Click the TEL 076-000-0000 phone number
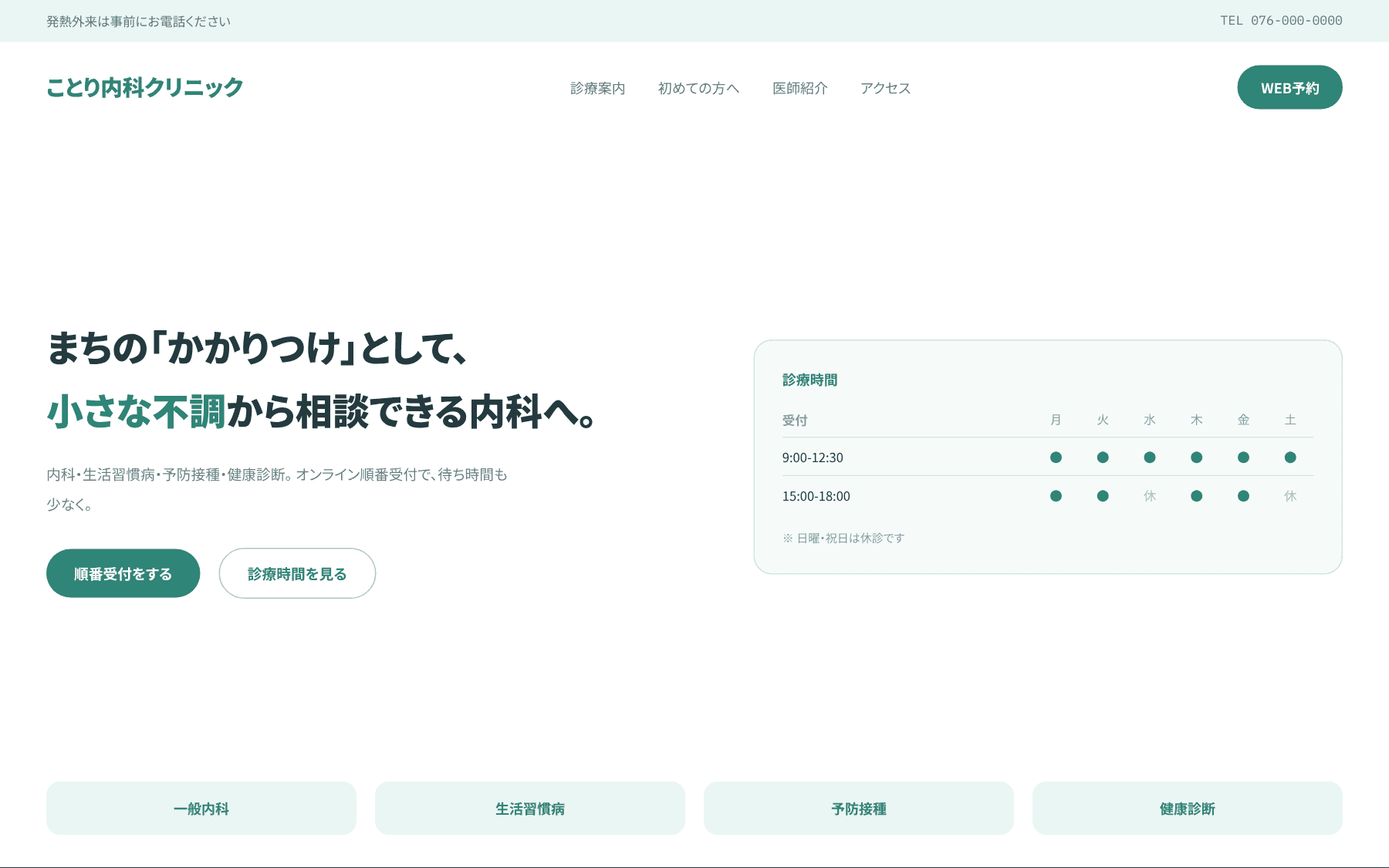This screenshot has height=868, width=1389. click(x=1281, y=21)
